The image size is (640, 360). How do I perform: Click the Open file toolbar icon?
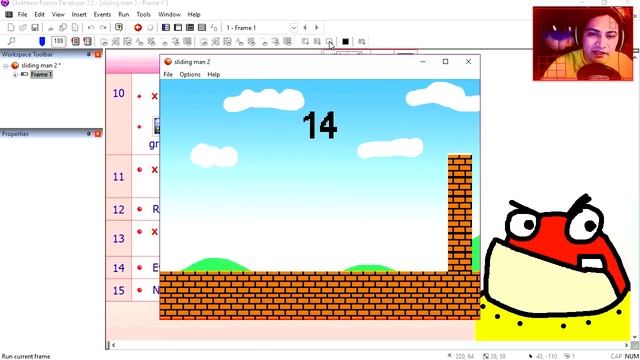point(23,28)
